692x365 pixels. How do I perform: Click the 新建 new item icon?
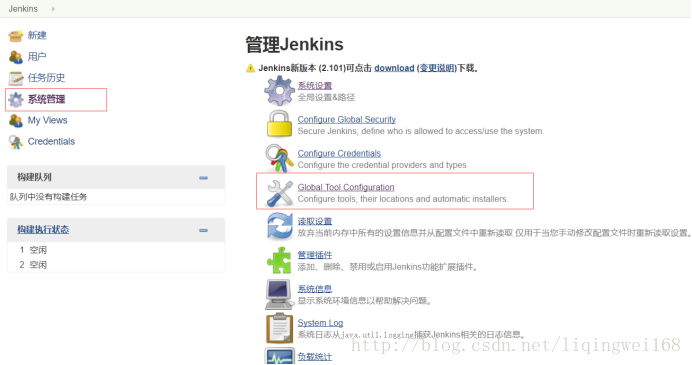click(16, 36)
